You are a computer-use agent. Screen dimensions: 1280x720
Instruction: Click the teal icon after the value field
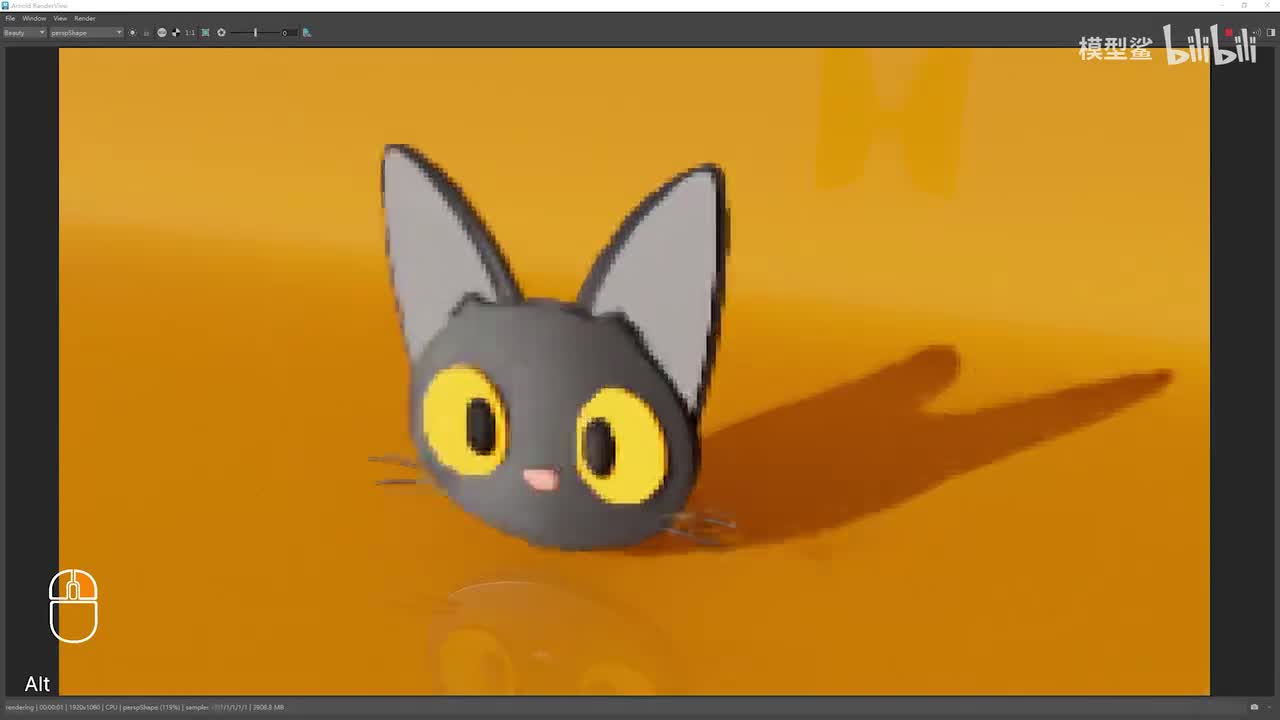(307, 33)
